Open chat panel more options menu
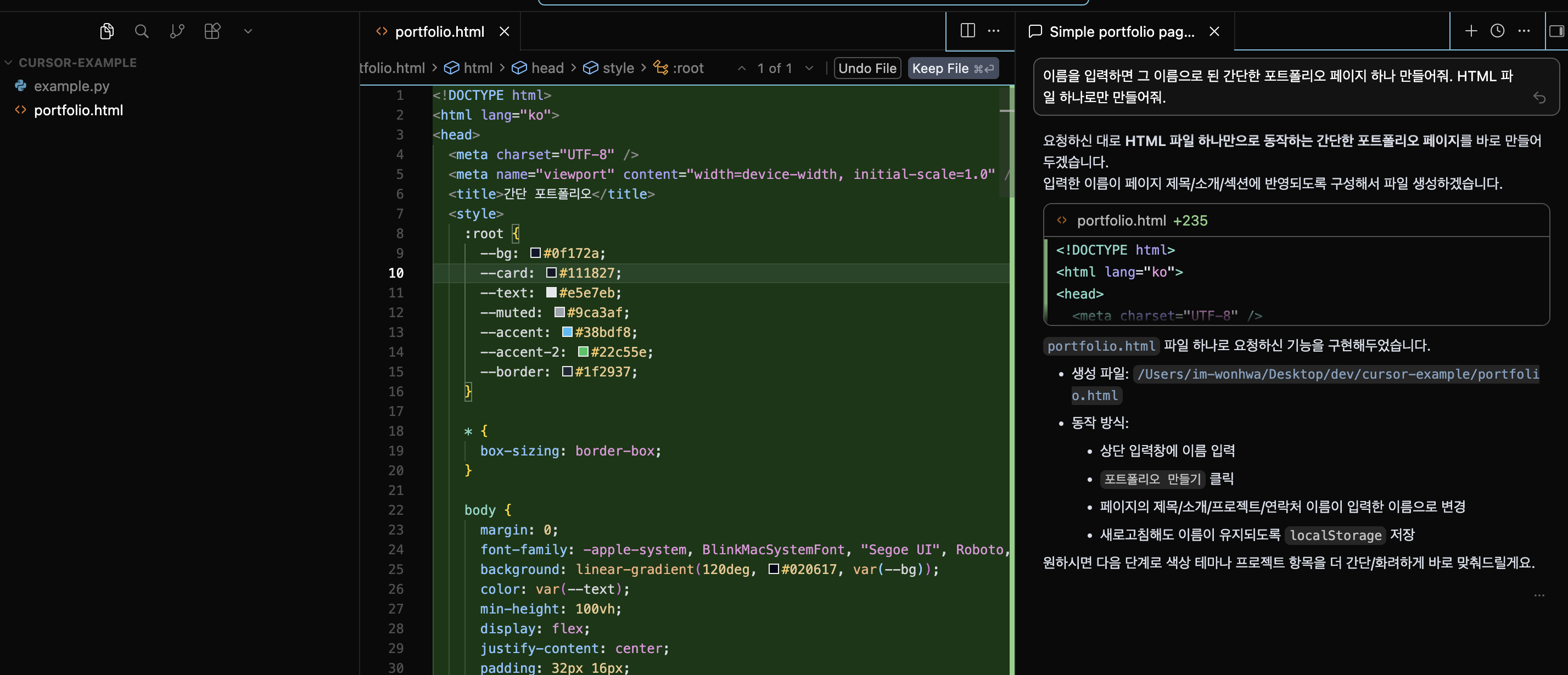The width and height of the screenshot is (1568, 675). [x=1524, y=31]
